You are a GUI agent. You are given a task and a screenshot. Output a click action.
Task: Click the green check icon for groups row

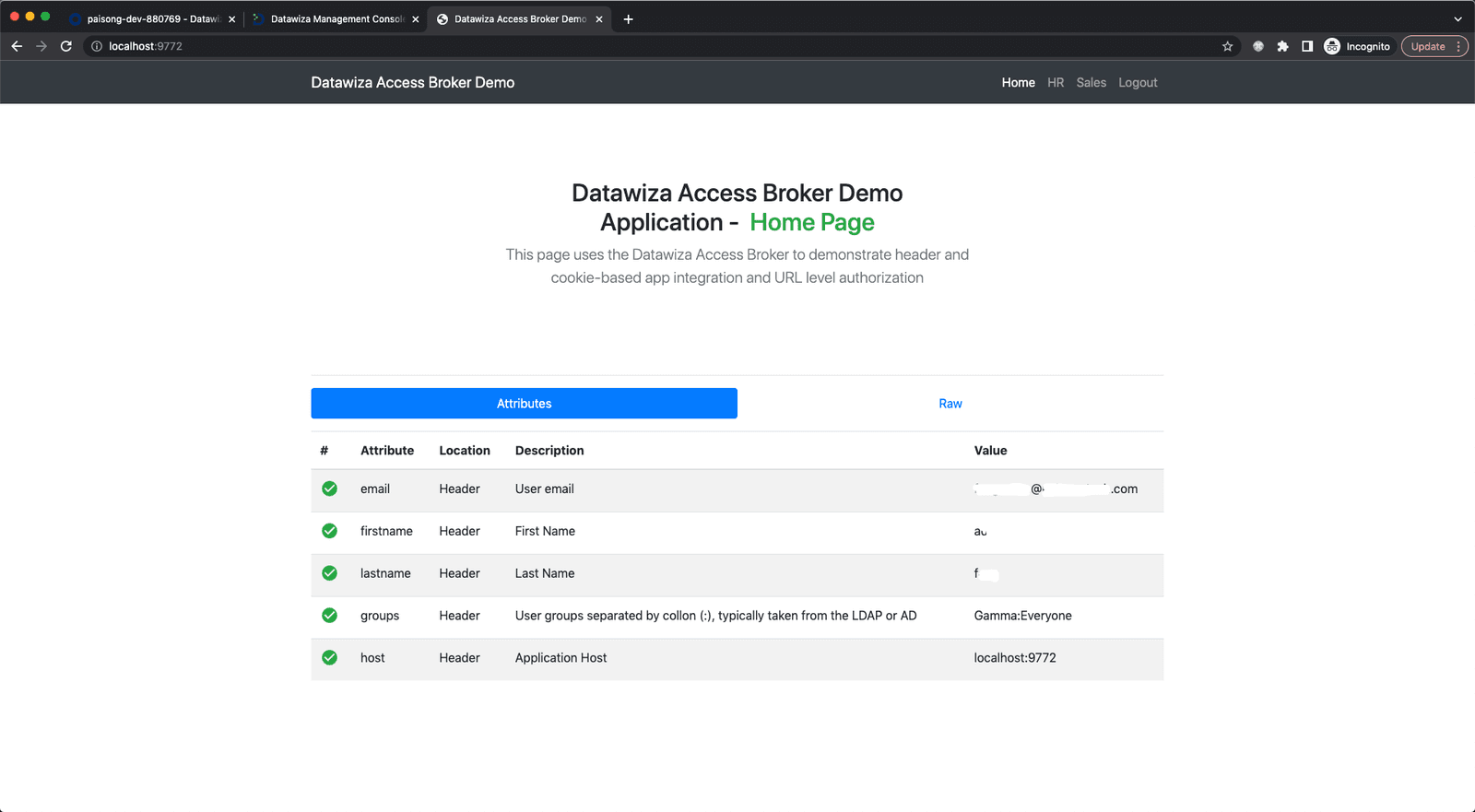pos(329,616)
